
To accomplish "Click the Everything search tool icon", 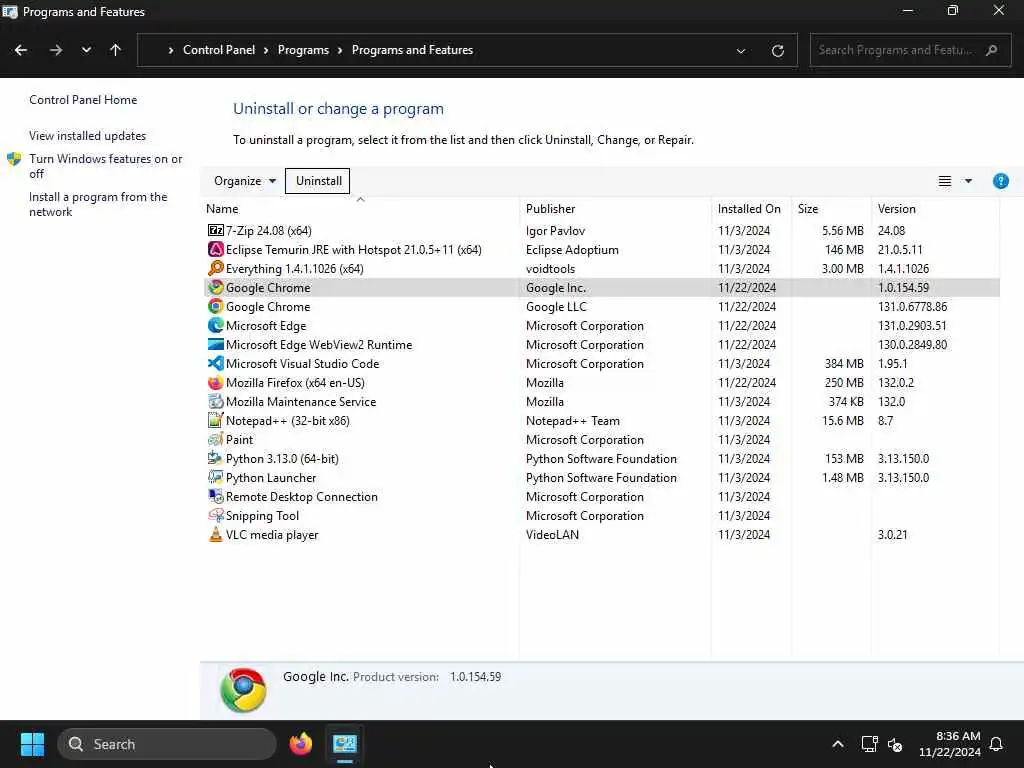I will coord(216,268).
